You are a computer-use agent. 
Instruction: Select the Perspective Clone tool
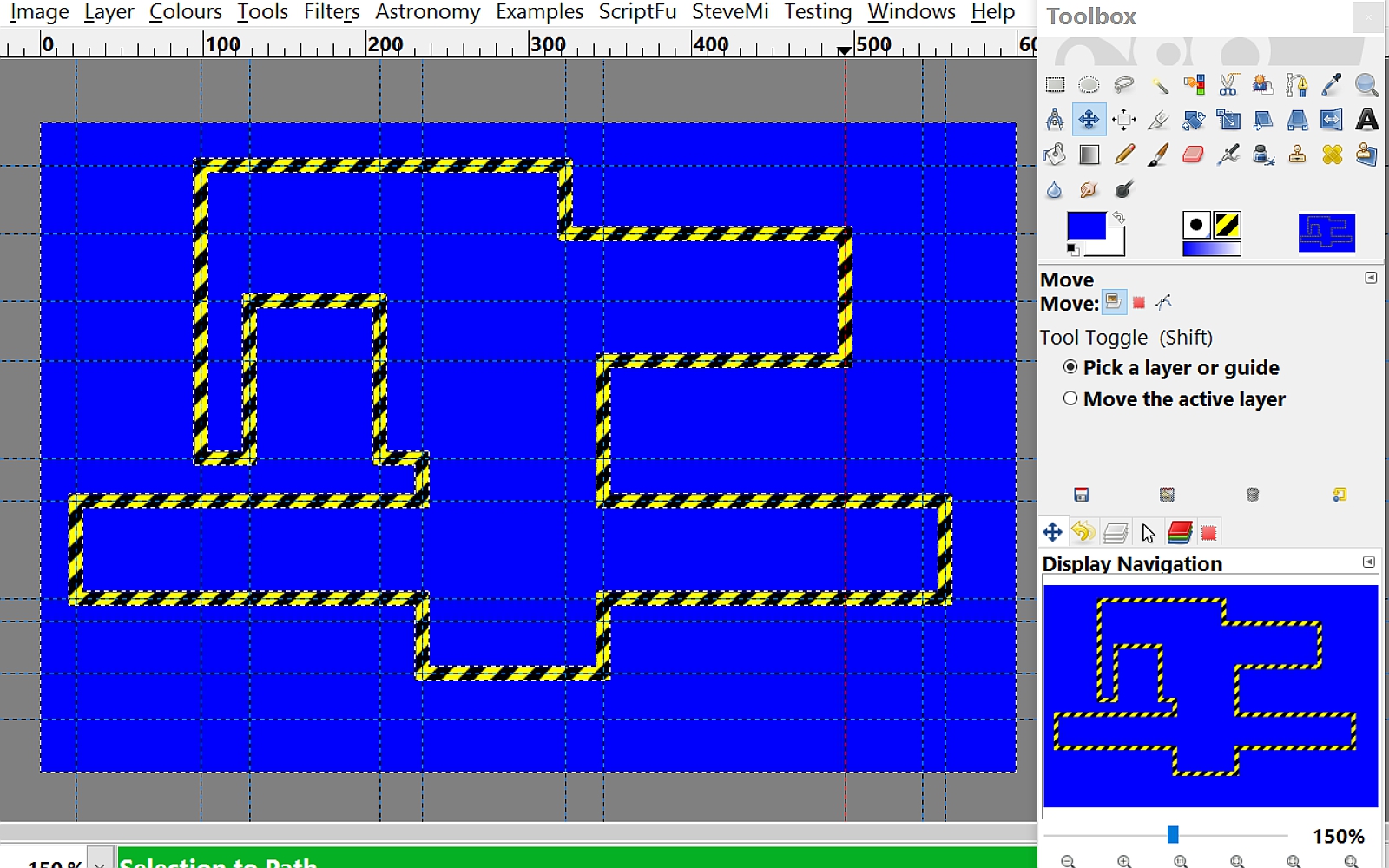click(1366, 155)
